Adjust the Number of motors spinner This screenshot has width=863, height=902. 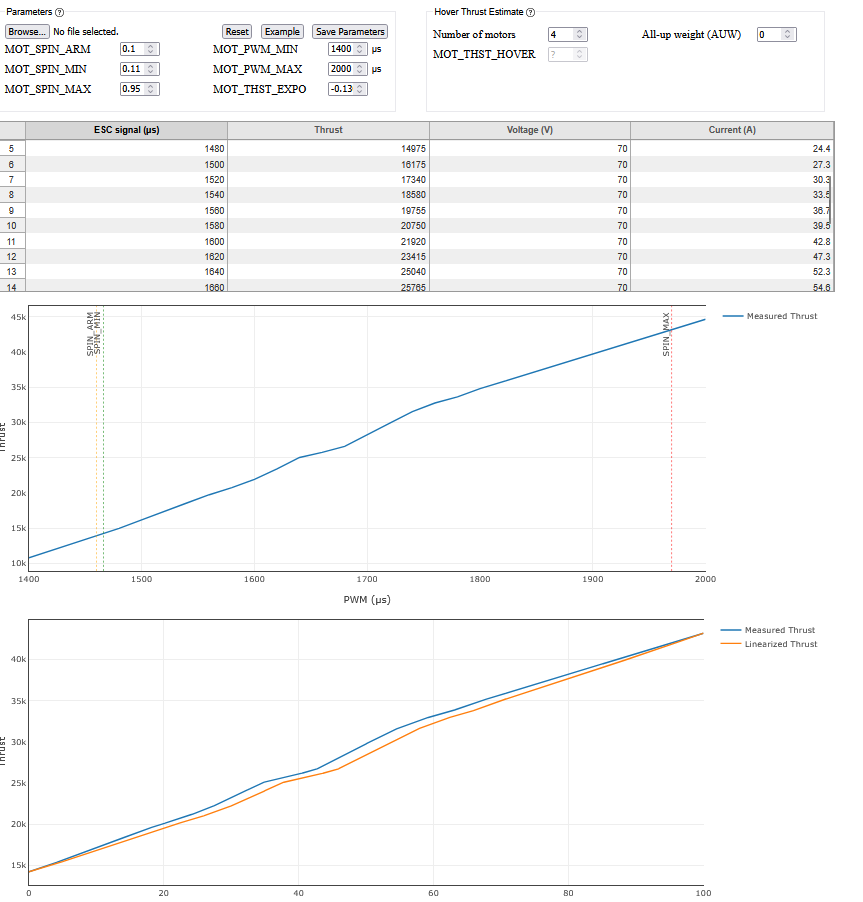[x=581, y=35]
